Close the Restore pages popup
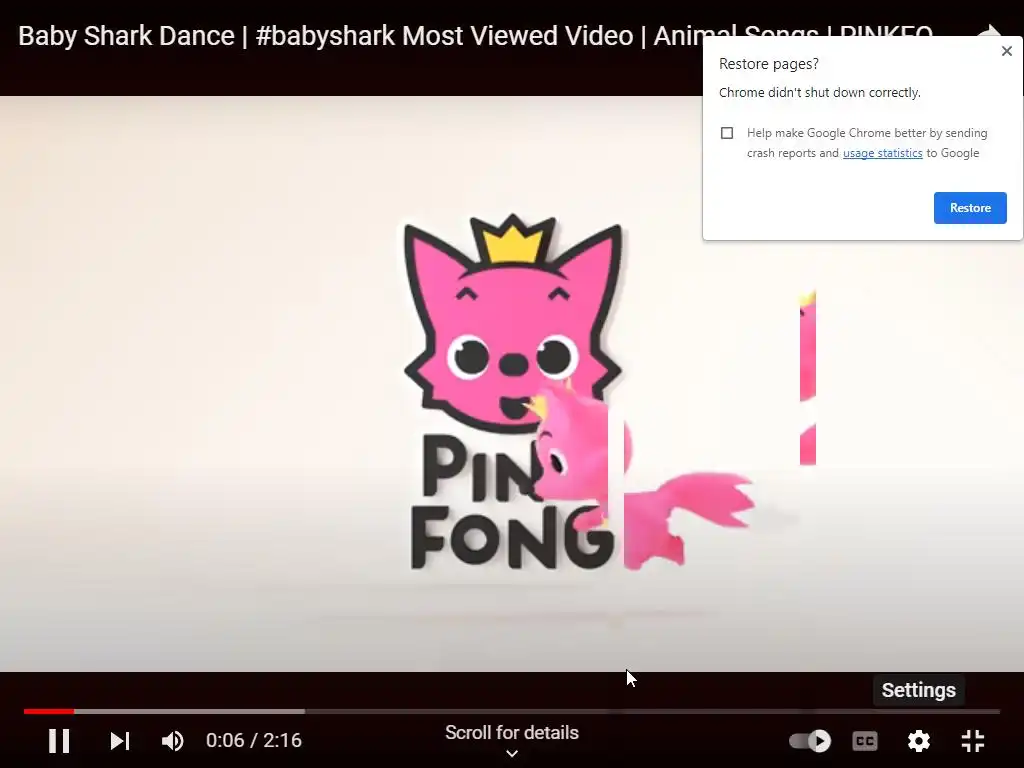This screenshot has width=1024, height=768. [x=1006, y=51]
